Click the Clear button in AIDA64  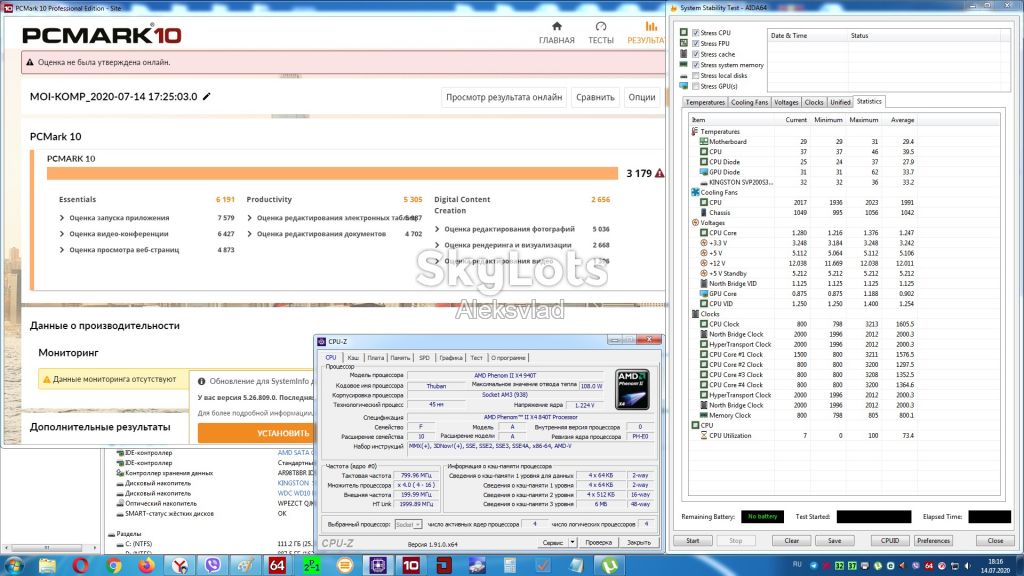point(792,541)
